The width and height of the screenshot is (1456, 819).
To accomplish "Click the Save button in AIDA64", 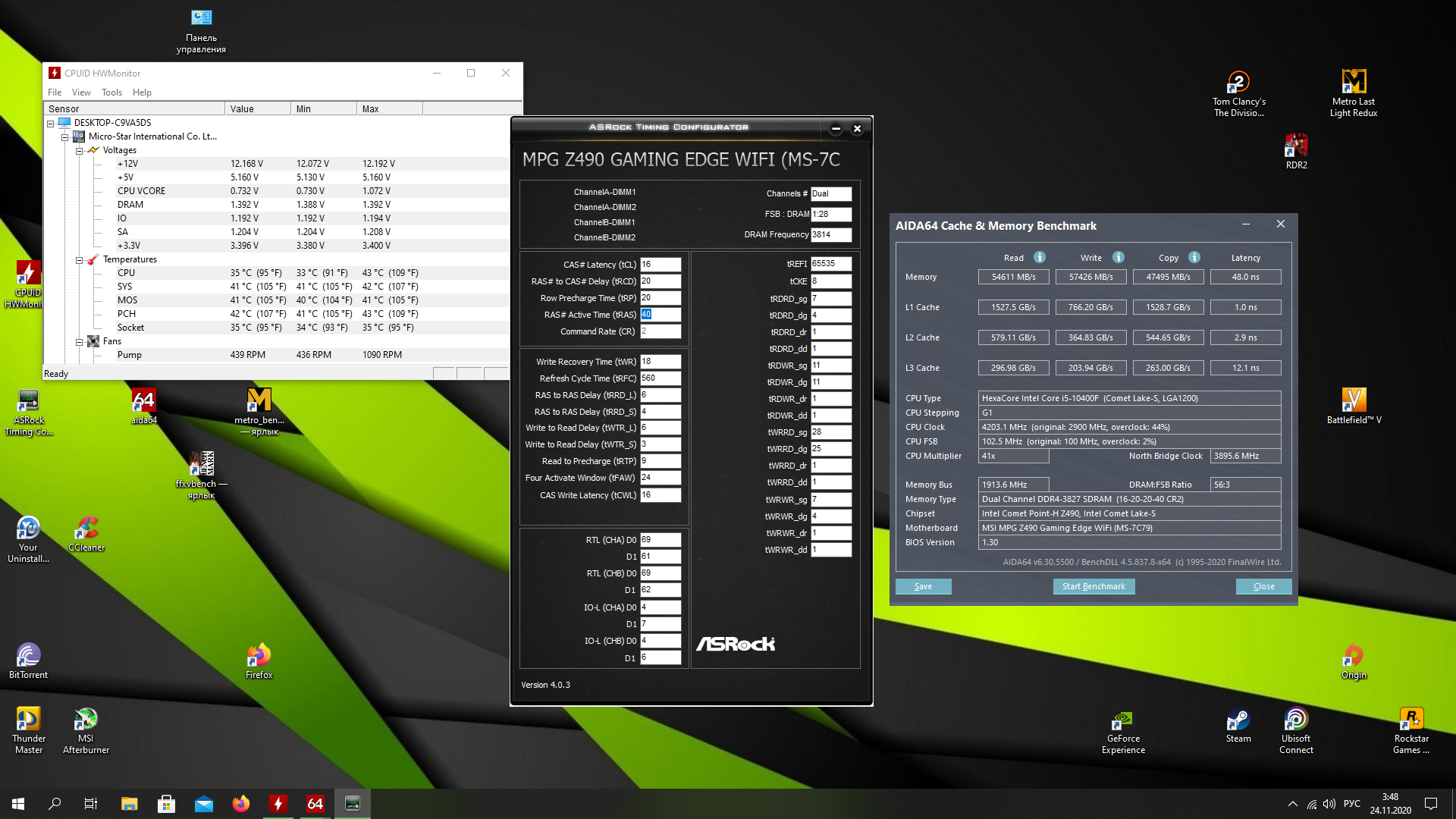I will [x=923, y=586].
